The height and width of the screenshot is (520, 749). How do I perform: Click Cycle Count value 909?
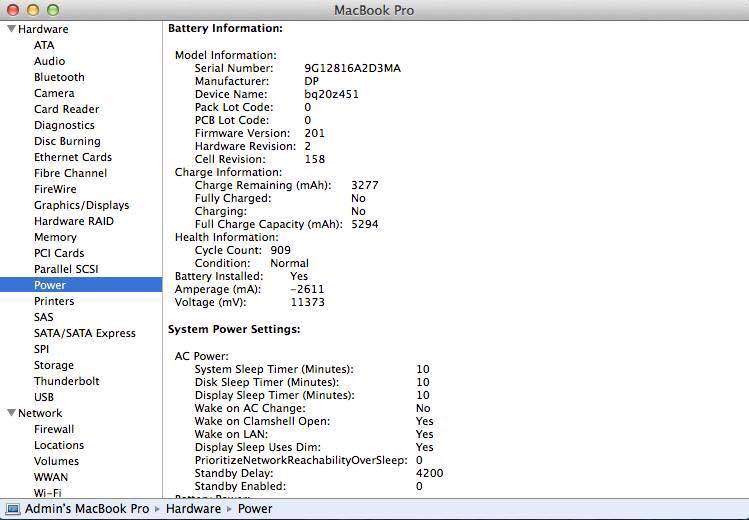click(280, 250)
